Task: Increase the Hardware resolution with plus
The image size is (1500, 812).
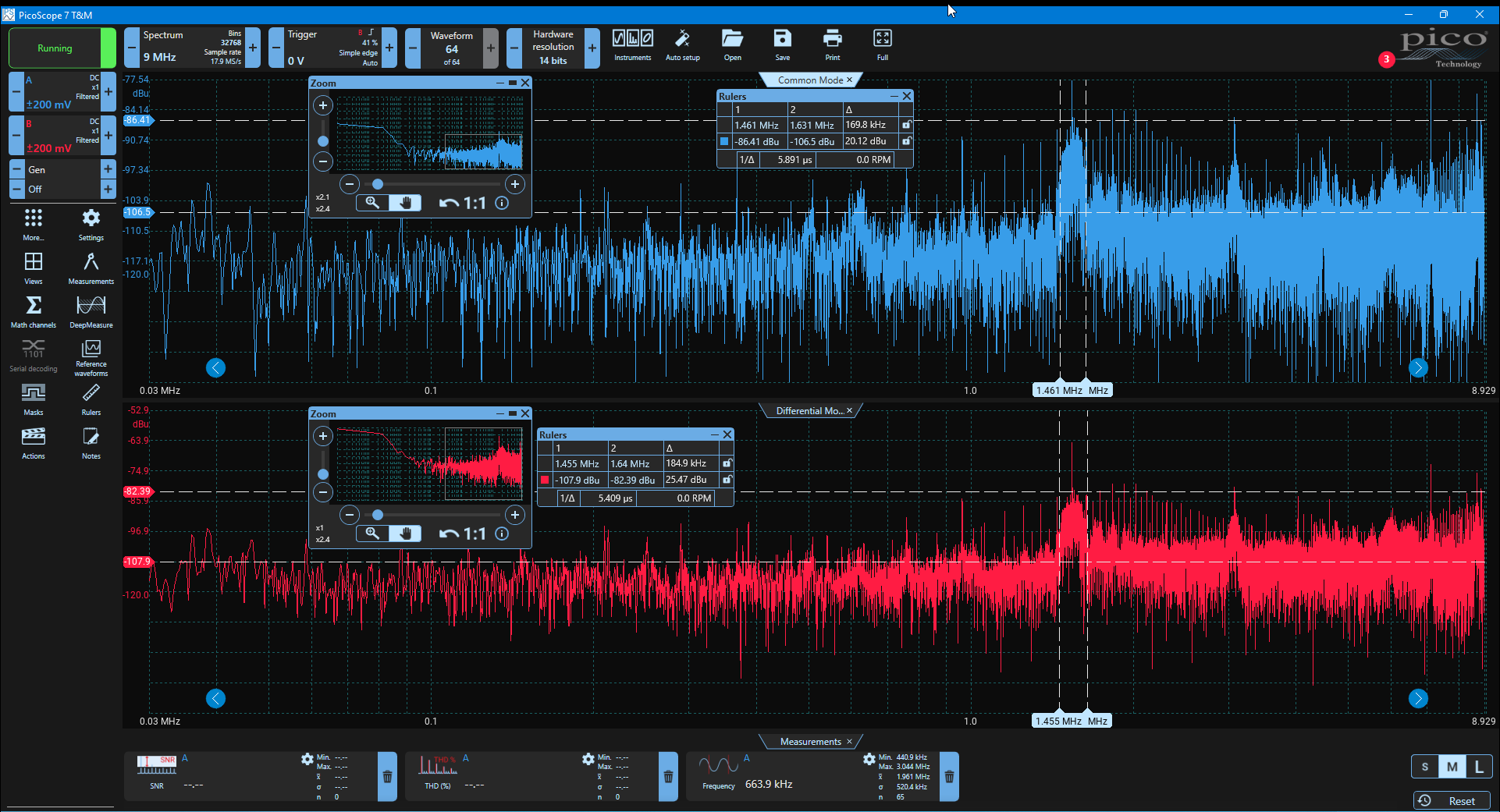Action: [592, 48]
